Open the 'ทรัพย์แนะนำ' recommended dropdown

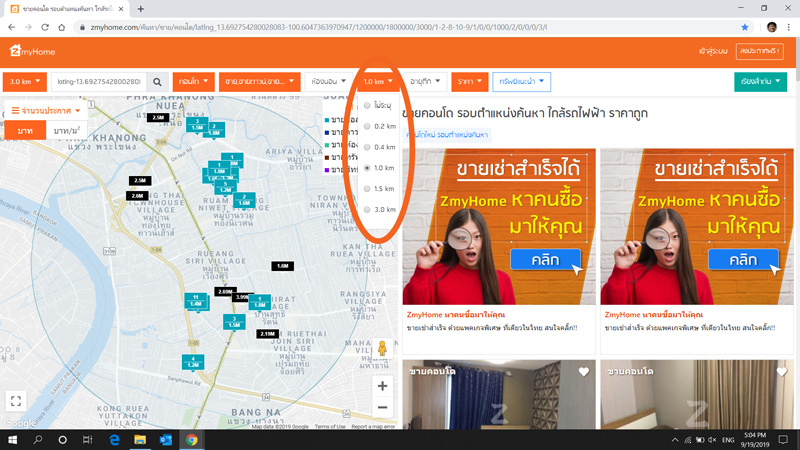(521, 82)
